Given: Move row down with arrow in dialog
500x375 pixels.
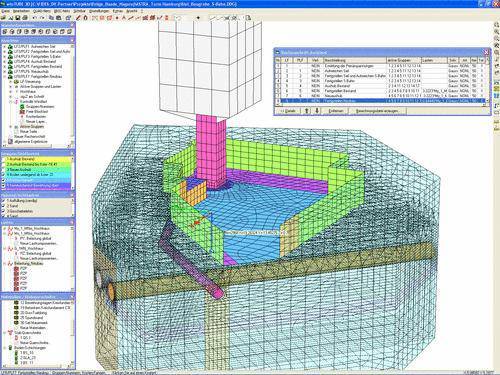Looking at the screenshot, I should point(317,111).
